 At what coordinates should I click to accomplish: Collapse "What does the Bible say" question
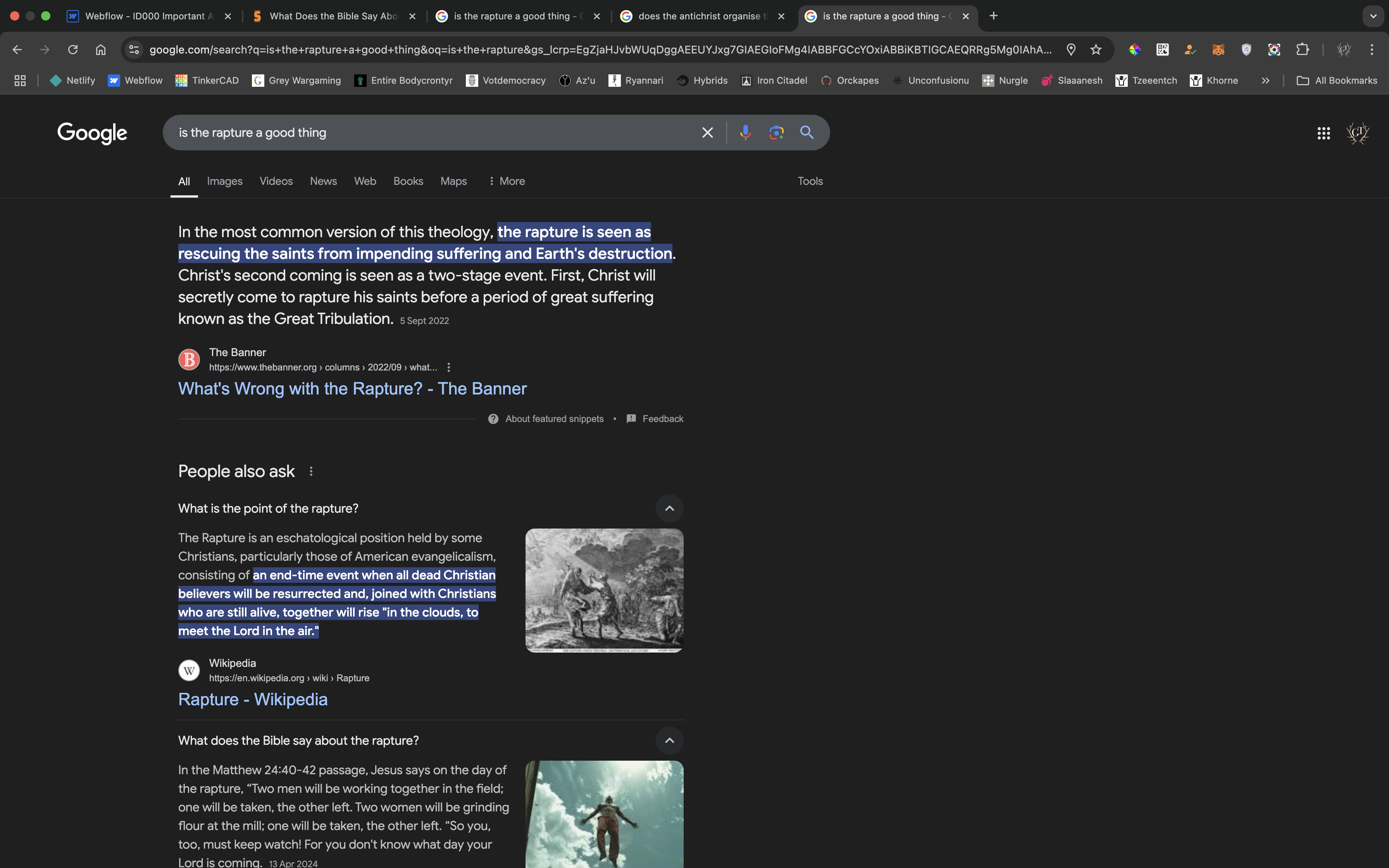(x=669, y=740)
